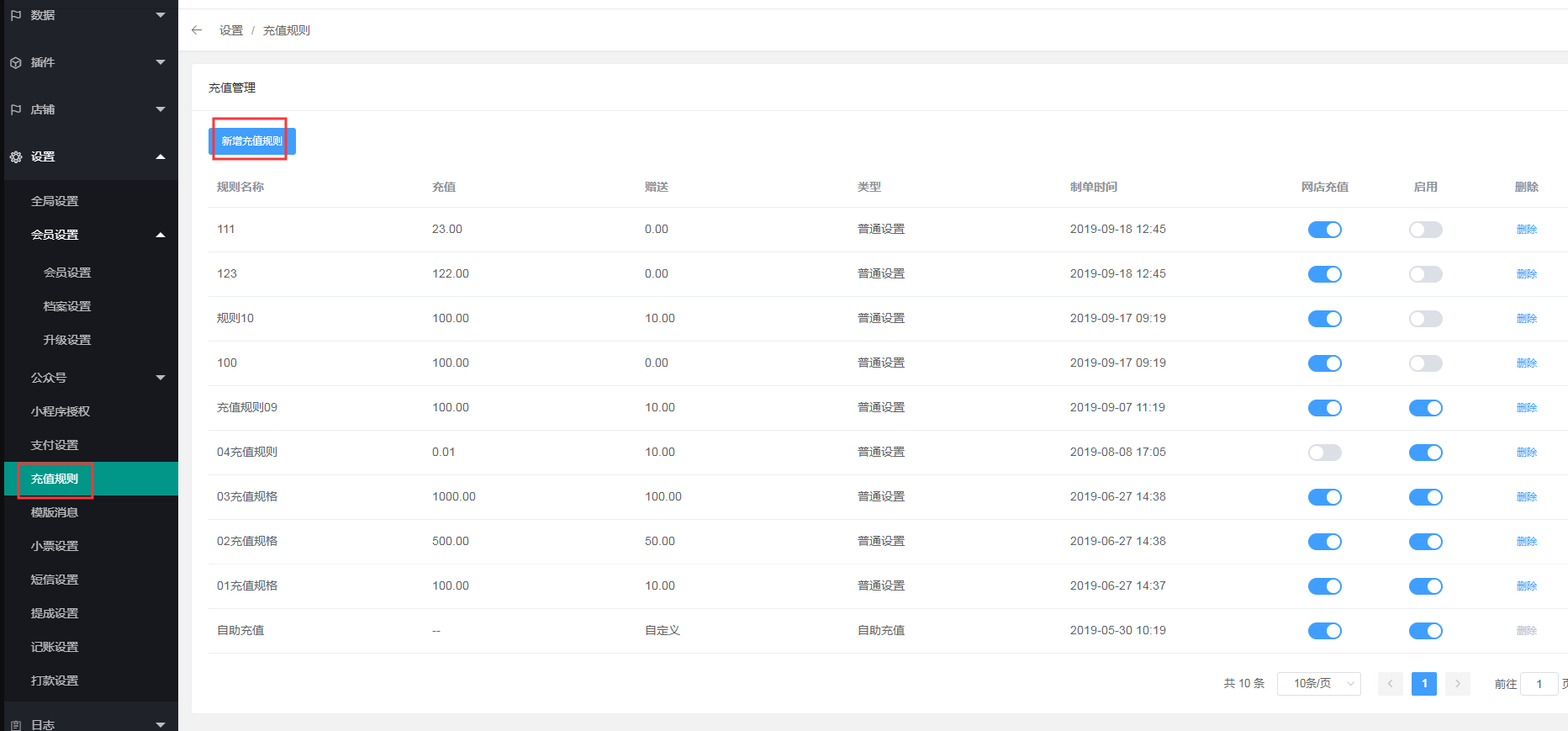The image size is (1568, 731).
Task: Turn on 网店充值 for 04充值规则
Action: [x=1324, y=453]
